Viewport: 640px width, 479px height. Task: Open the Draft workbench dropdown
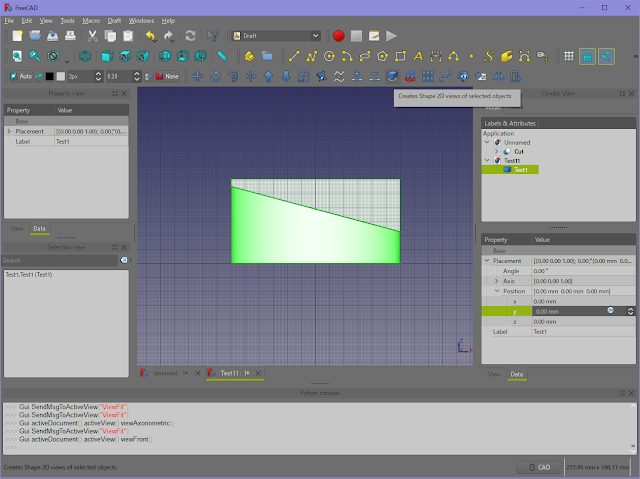(275, 36)
